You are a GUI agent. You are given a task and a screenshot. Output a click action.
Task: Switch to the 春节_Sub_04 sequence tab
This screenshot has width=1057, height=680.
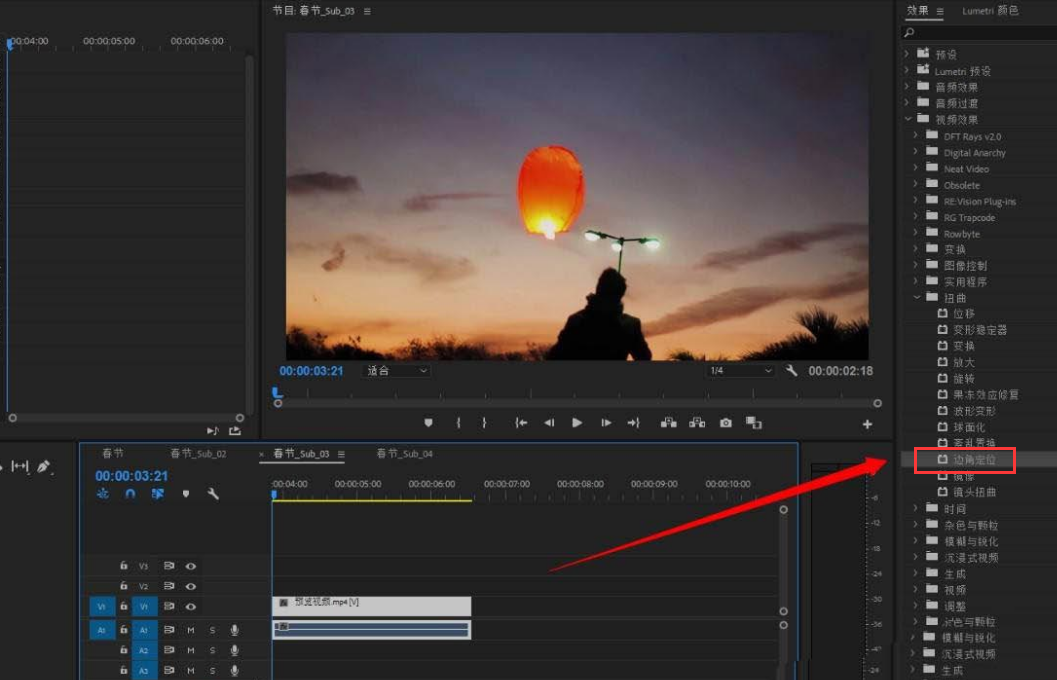pos(404,454)
